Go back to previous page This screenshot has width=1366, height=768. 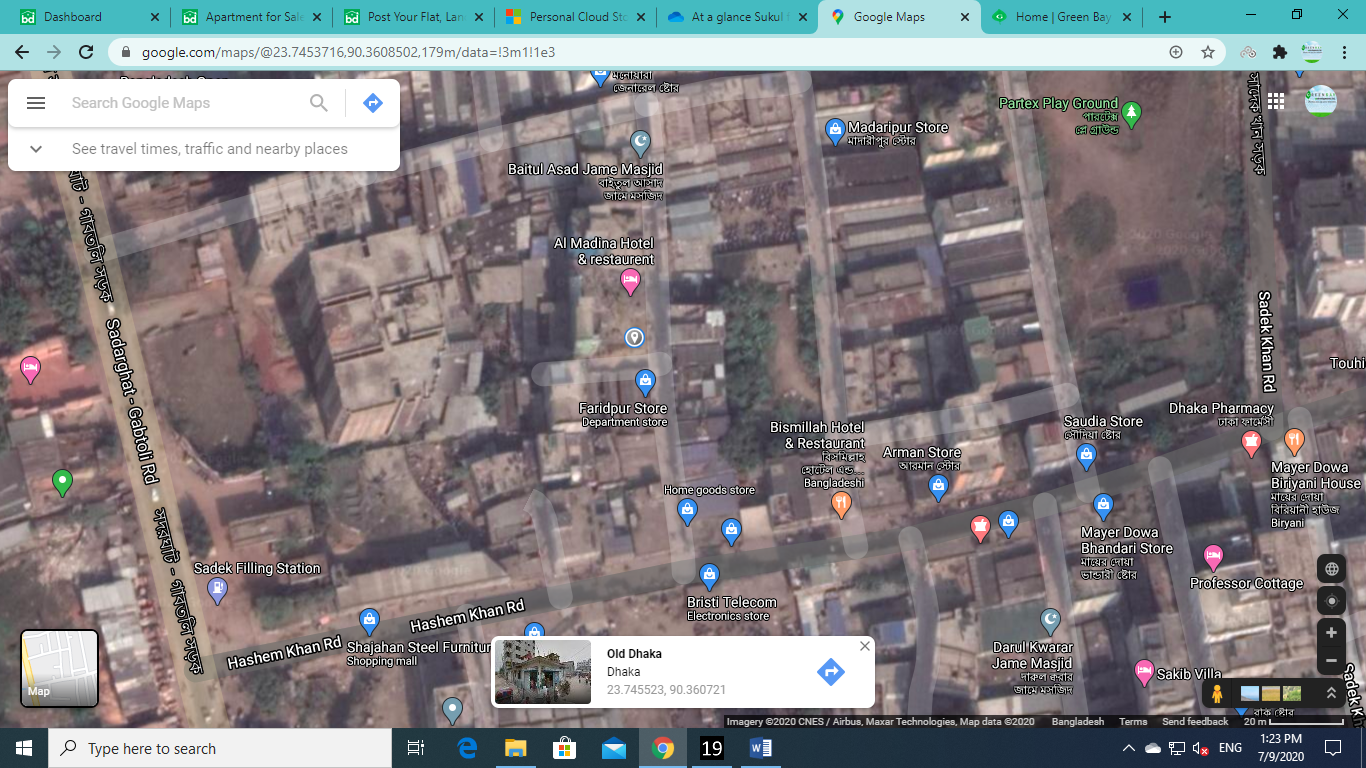[22, 52]
